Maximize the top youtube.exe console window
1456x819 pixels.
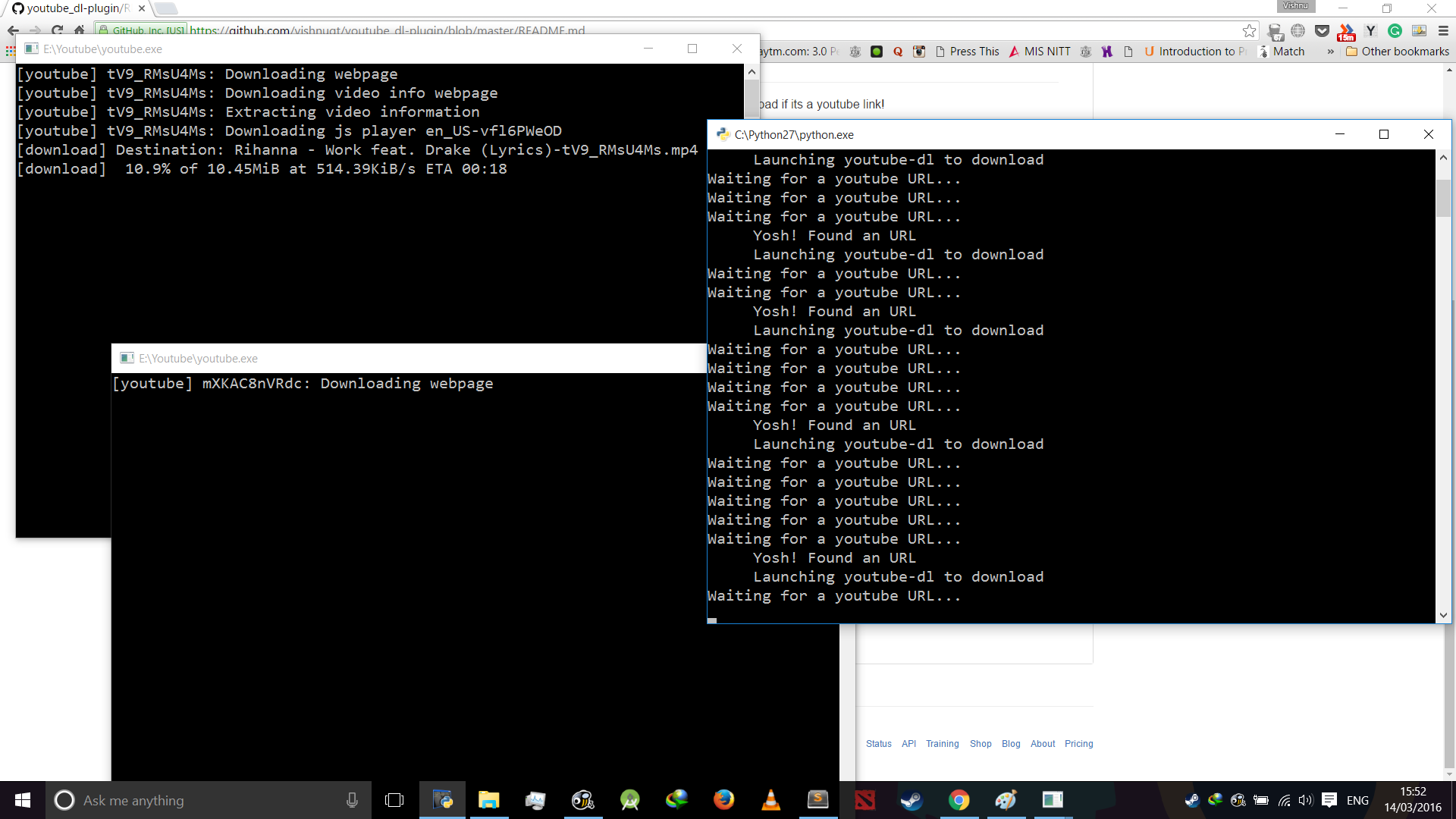pos(692,49)
